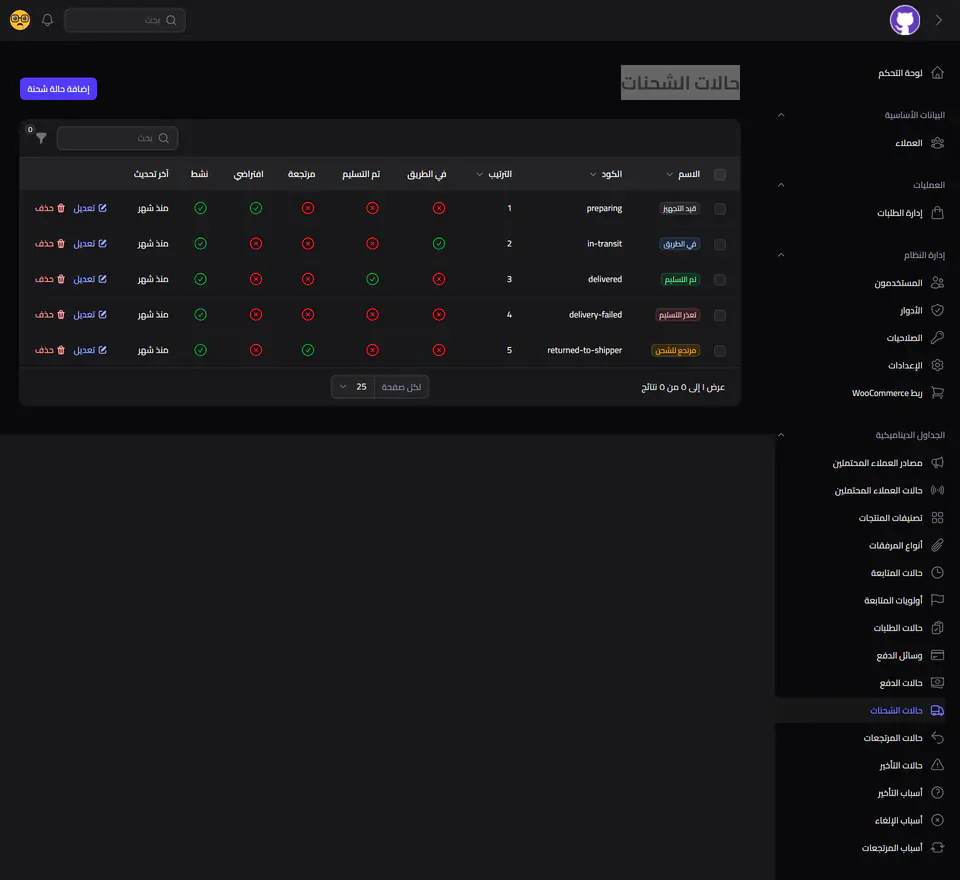This screenshot has height=880, width=960.
Task: Click the cart icon for ربط WooCommerce
Action: [937, 393]
